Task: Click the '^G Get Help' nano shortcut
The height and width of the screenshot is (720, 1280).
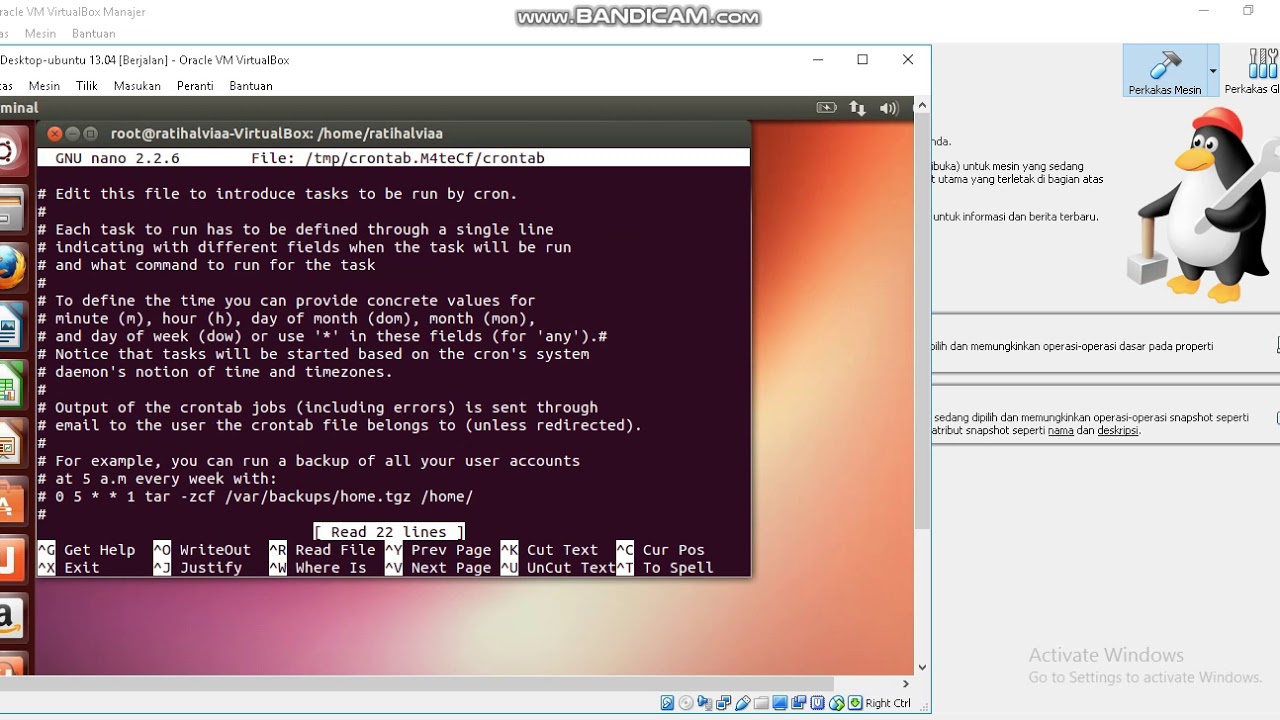Action: 86,550
